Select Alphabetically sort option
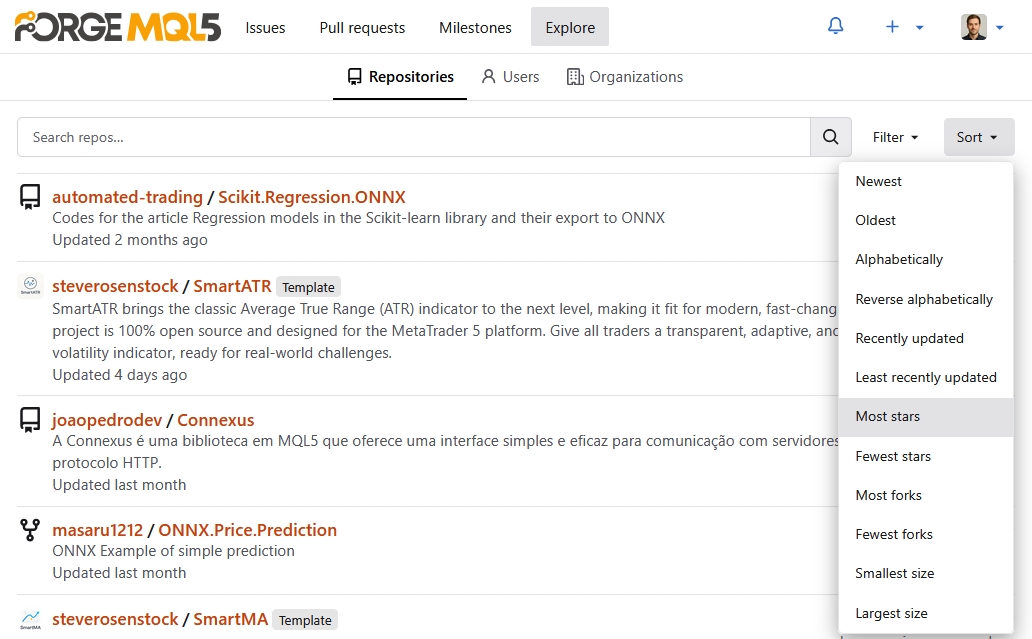1032x639 pixels. coord(925,259)
